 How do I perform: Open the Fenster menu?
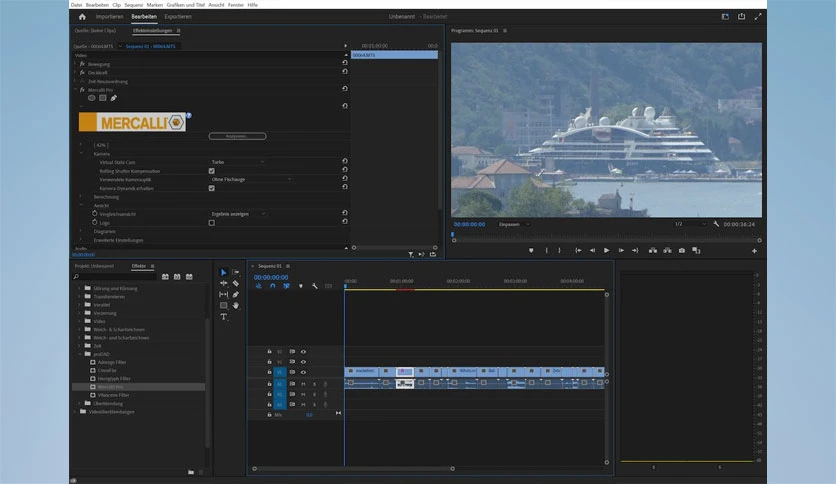236,5
